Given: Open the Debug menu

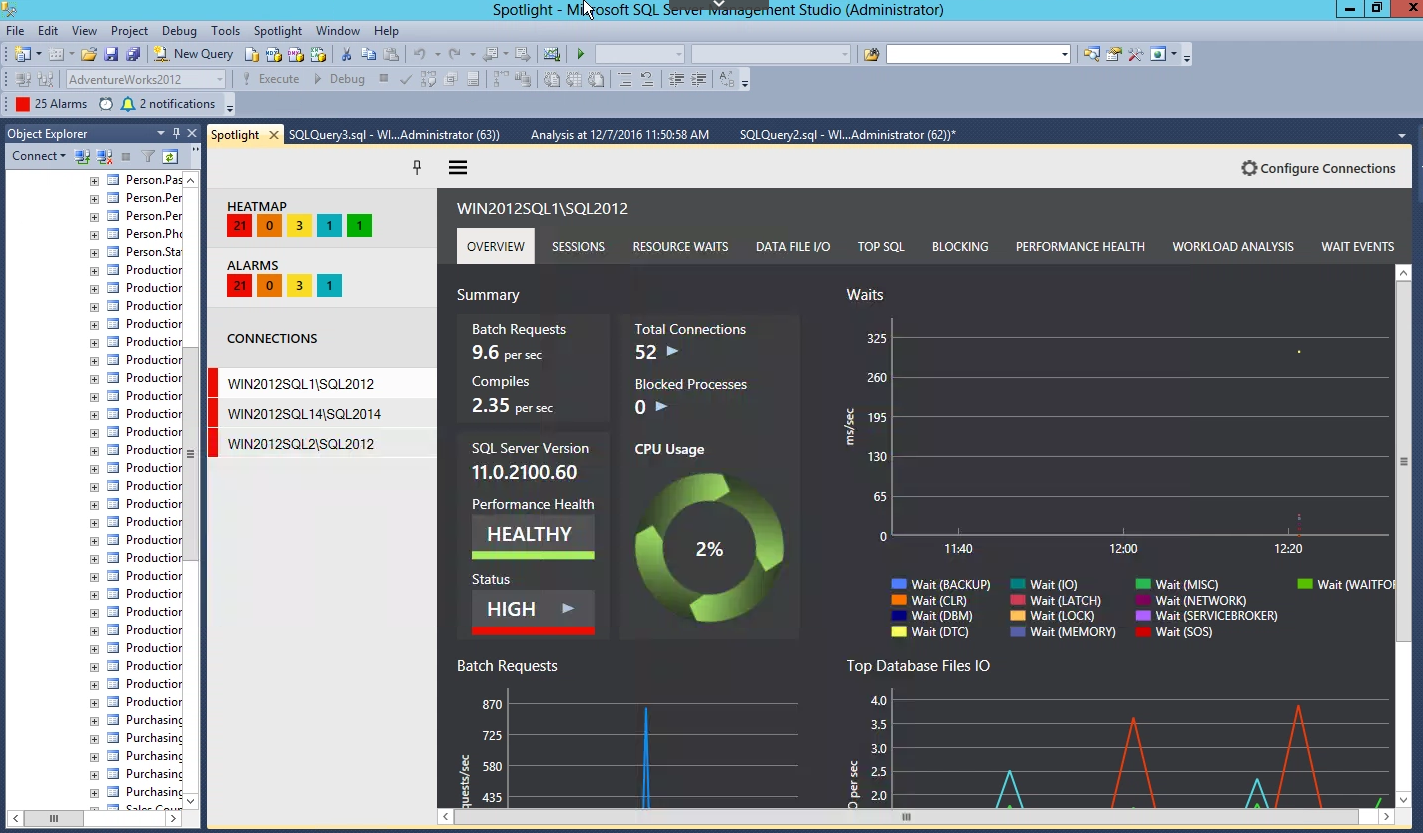Looking at the screenshot, I should click(179, 31).
